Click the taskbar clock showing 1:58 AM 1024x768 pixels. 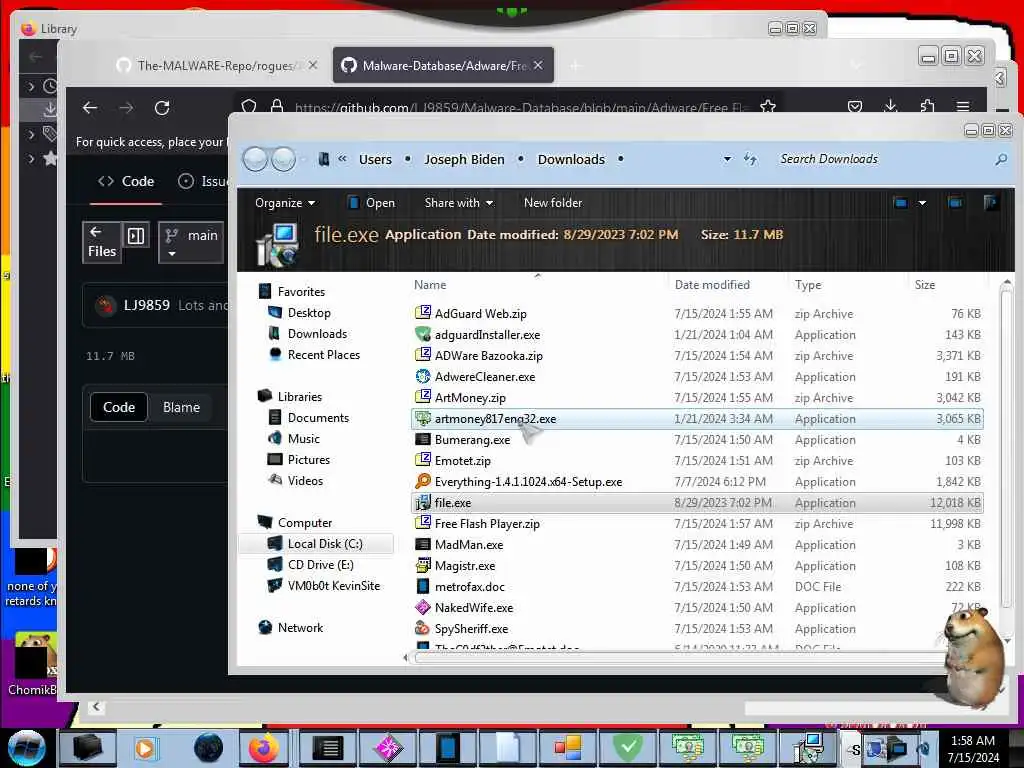pyautogui.click(x=972, y=748)
